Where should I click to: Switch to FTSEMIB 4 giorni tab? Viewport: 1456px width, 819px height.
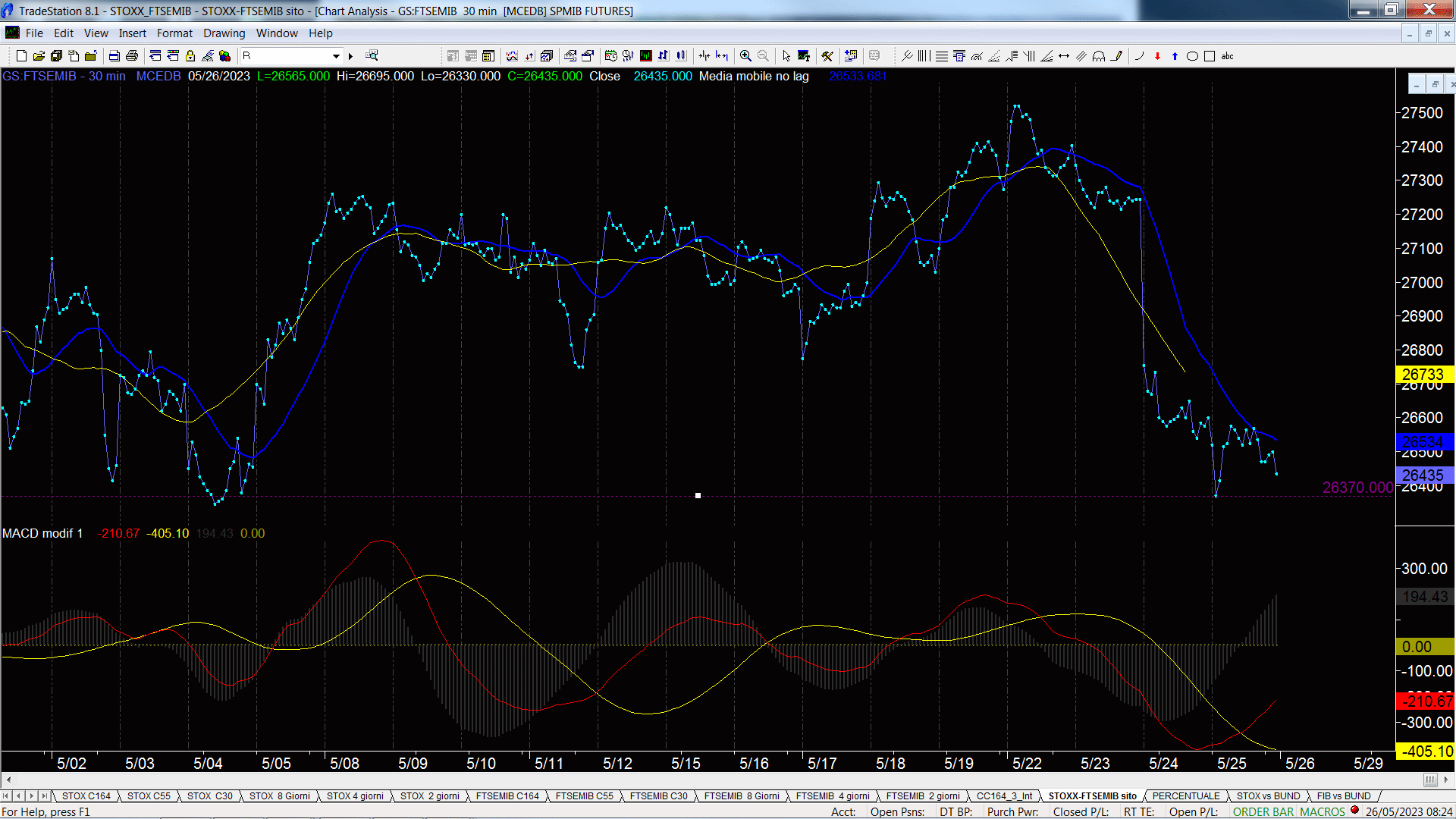tap(833, 796)
